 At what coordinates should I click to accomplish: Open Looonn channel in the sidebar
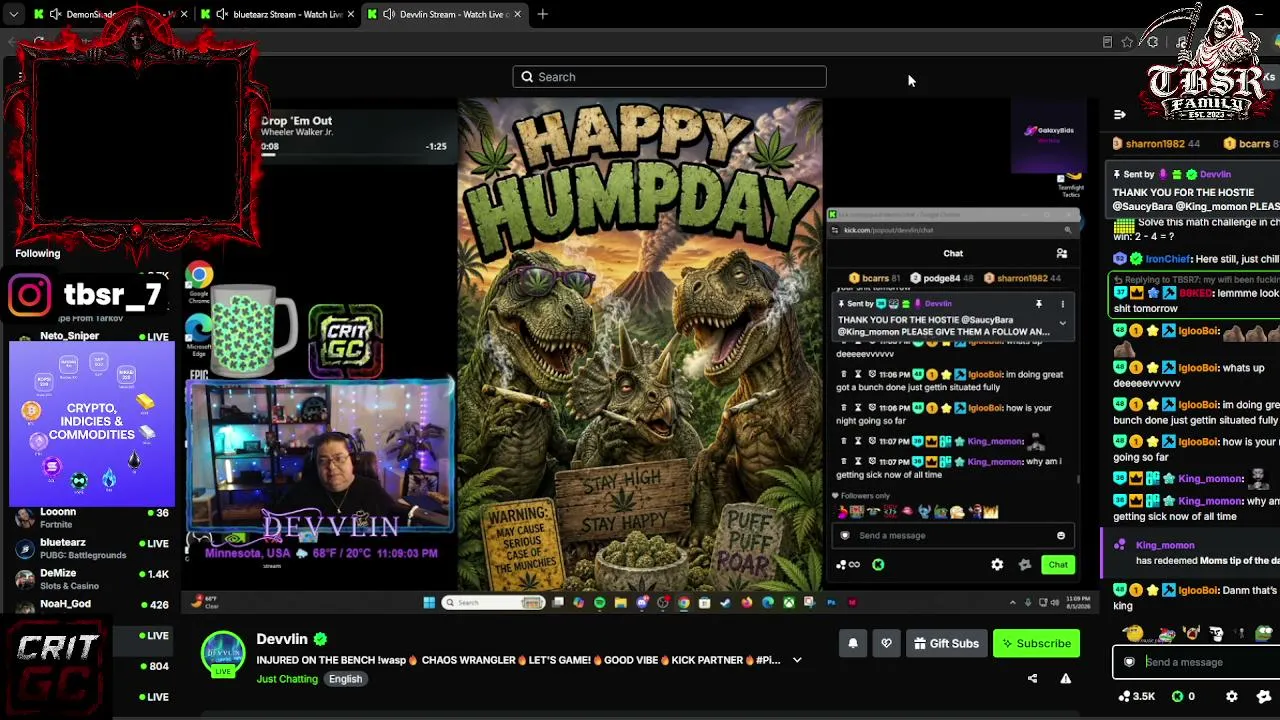[90, 517]
